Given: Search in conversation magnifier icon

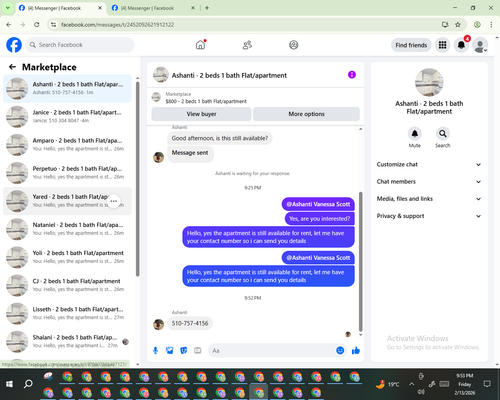Looking at the screenshot, I should pyautogui.click(x=443, y=134).
